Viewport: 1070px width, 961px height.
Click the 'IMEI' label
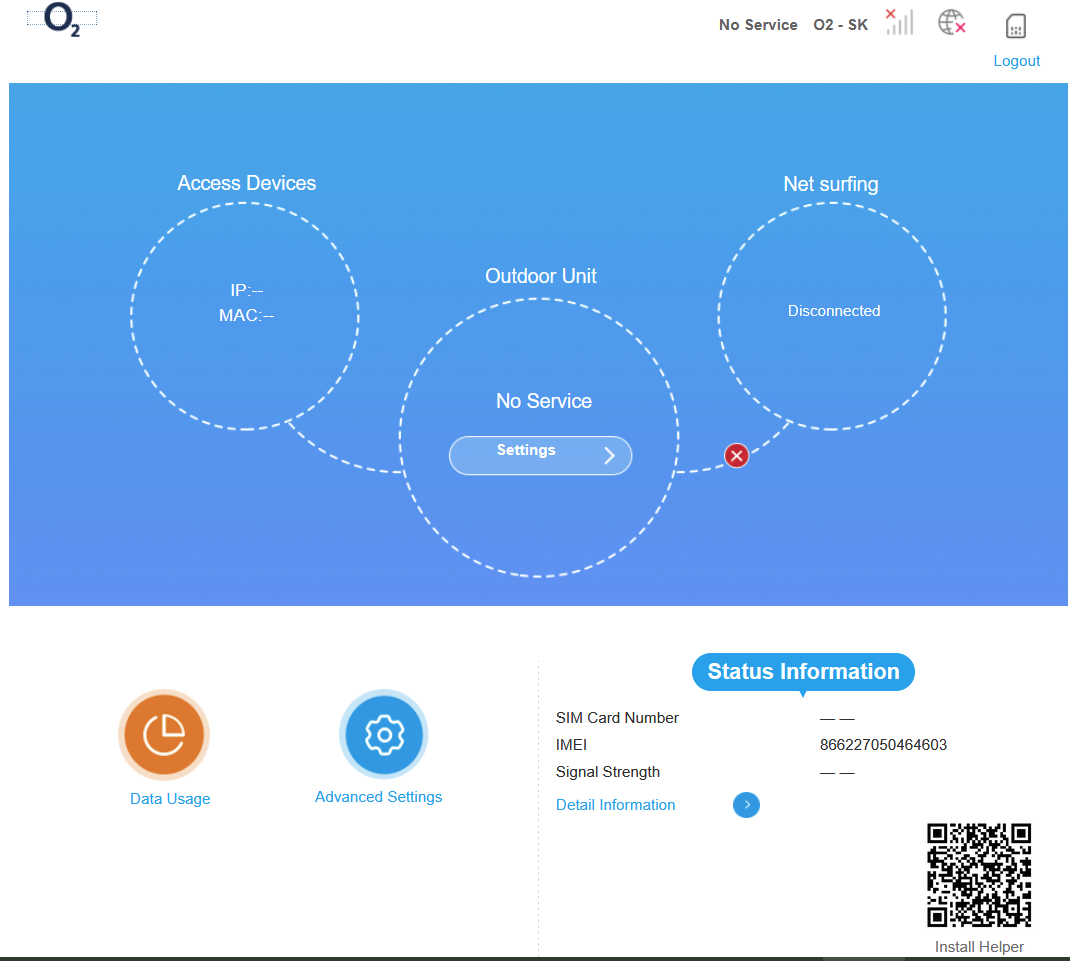coord(571,745)
